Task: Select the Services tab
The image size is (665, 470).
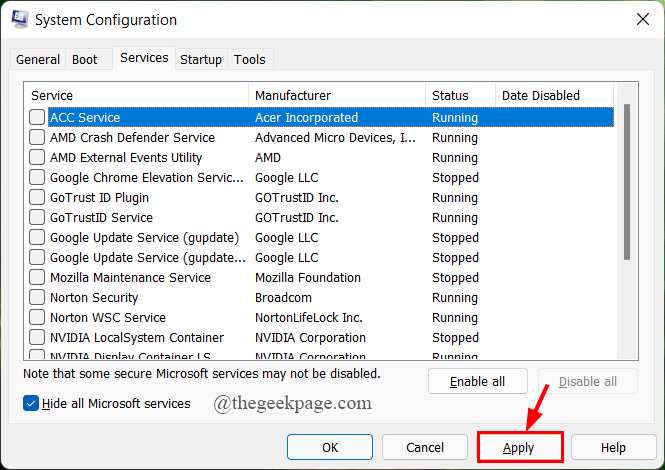Action: (144, 58)
